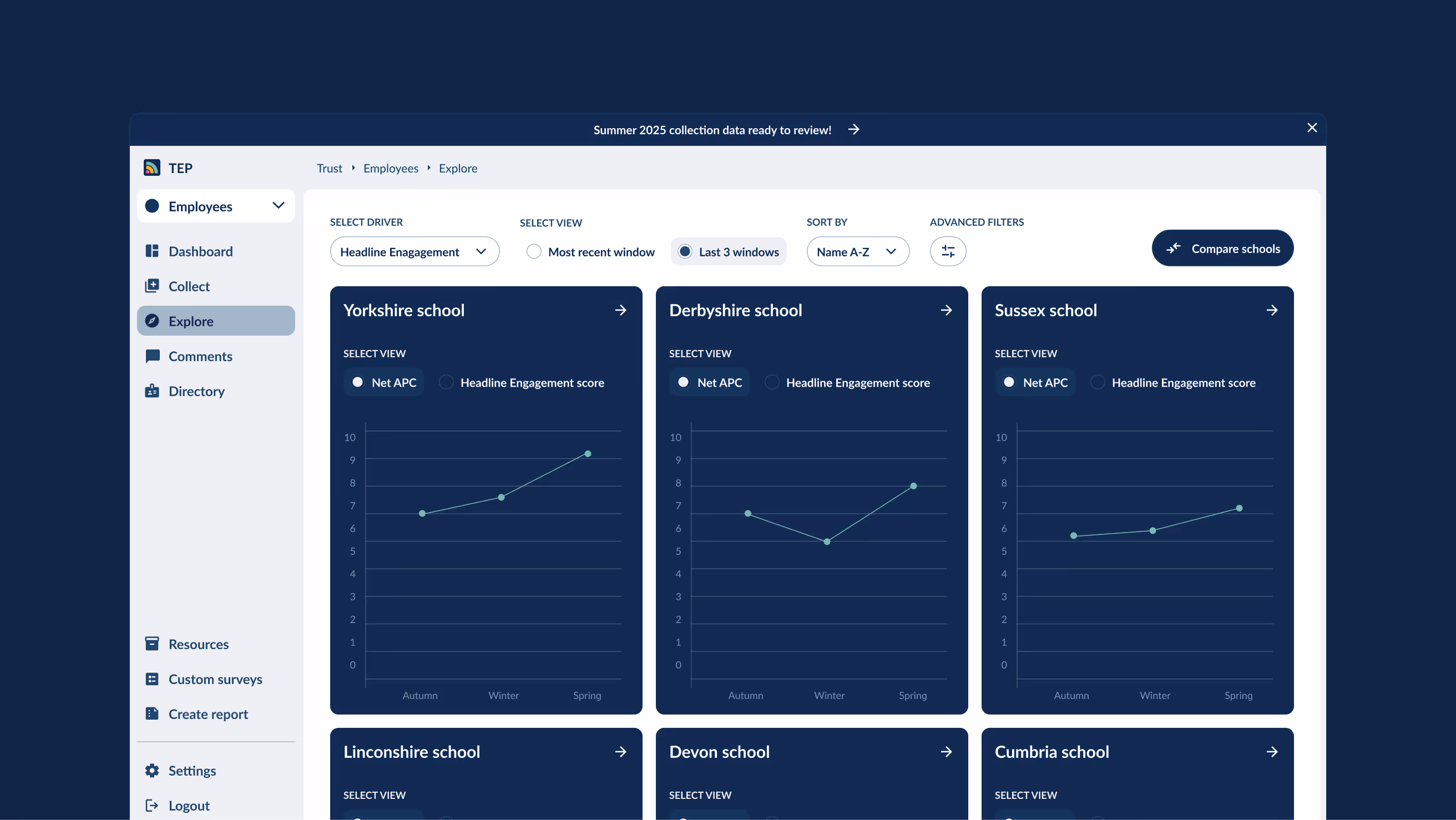Open Derbyshire school details arrow
This screenshot has width=1456, height=820.
tap(946, 310)
